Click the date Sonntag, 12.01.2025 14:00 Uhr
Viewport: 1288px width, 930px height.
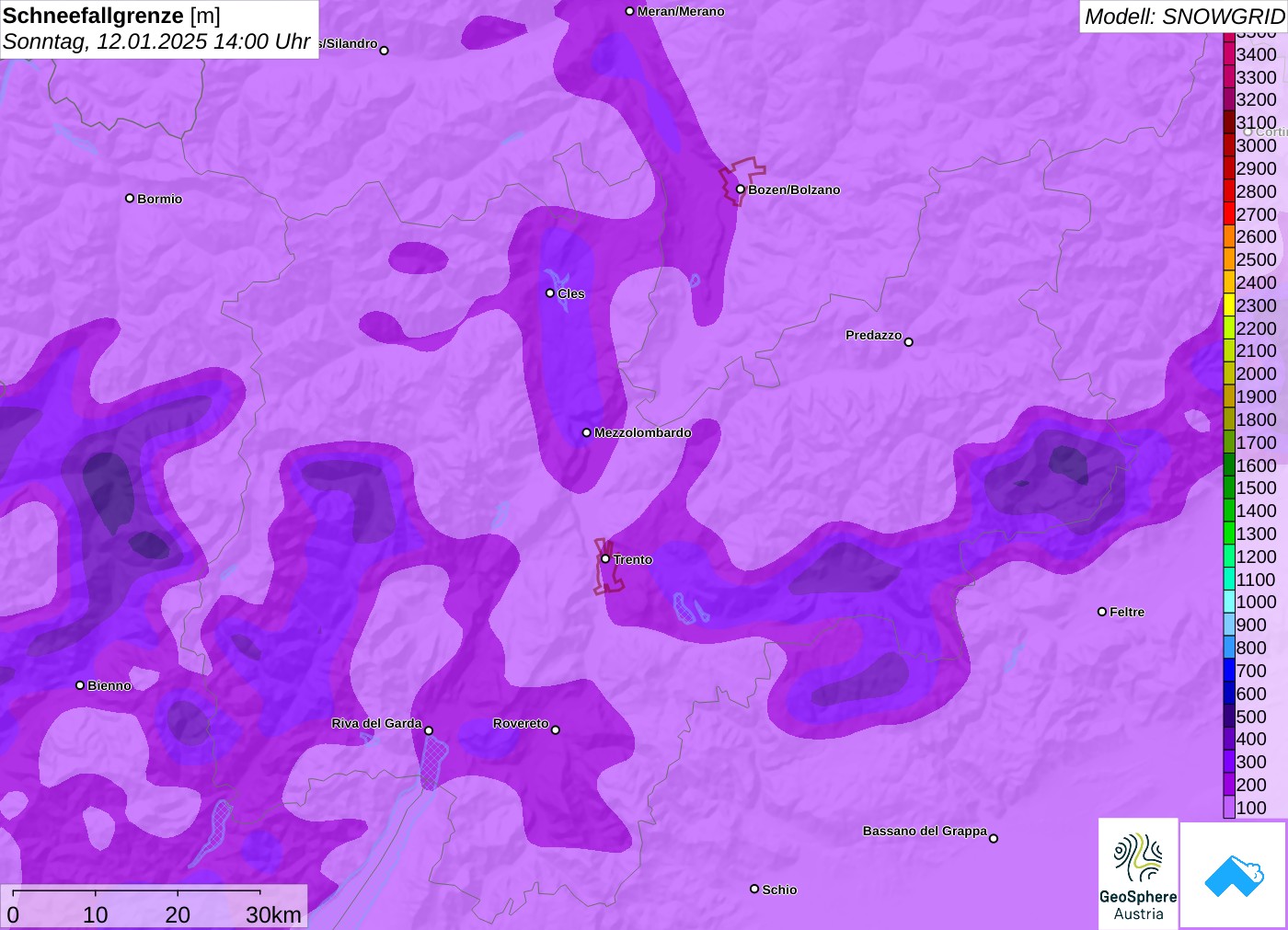(157, 41)
